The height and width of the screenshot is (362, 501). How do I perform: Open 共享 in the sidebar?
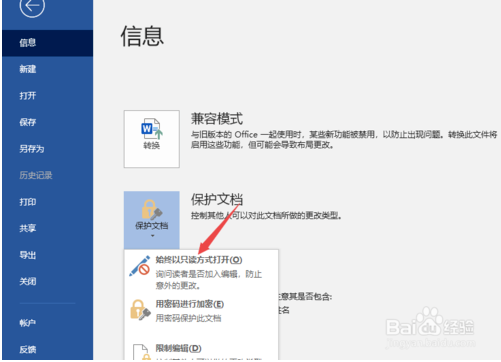(48, 228)
